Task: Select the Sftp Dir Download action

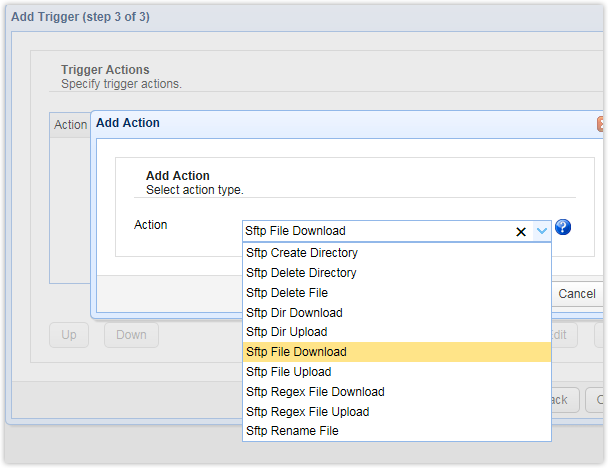Action: click(294, 313)
